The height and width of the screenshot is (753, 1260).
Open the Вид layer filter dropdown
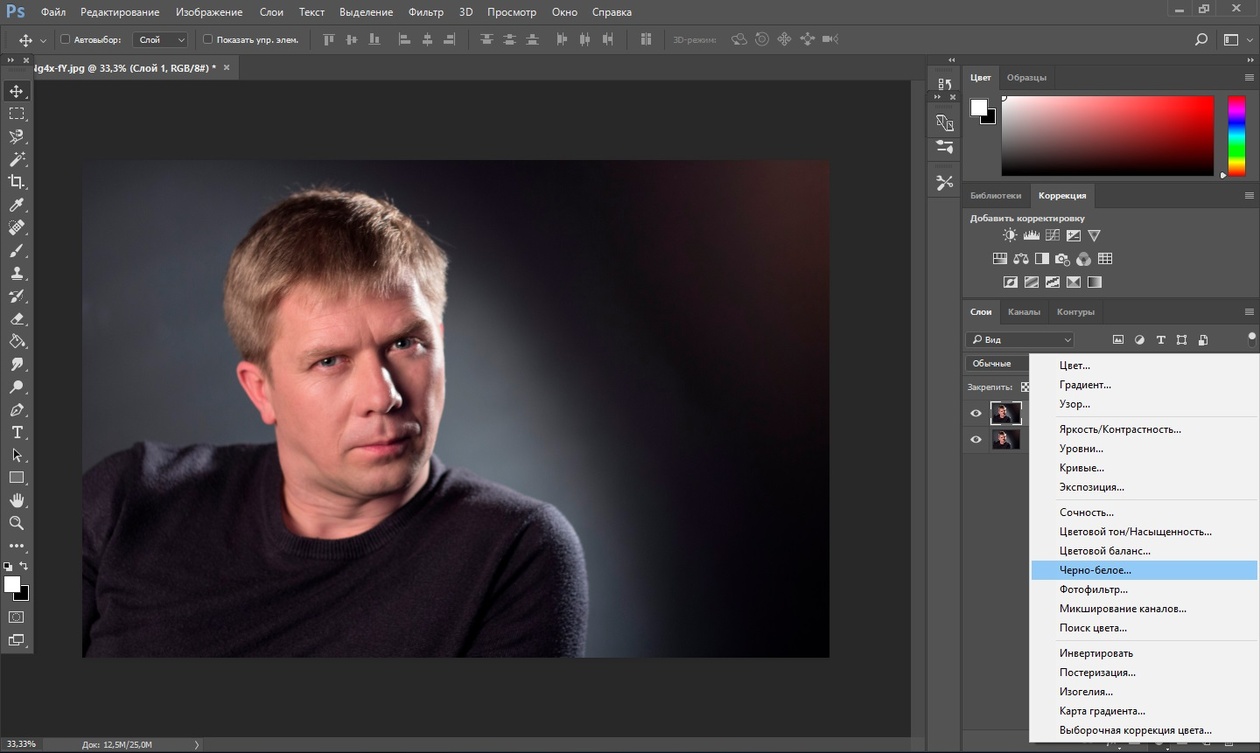tap(1020, 340)
